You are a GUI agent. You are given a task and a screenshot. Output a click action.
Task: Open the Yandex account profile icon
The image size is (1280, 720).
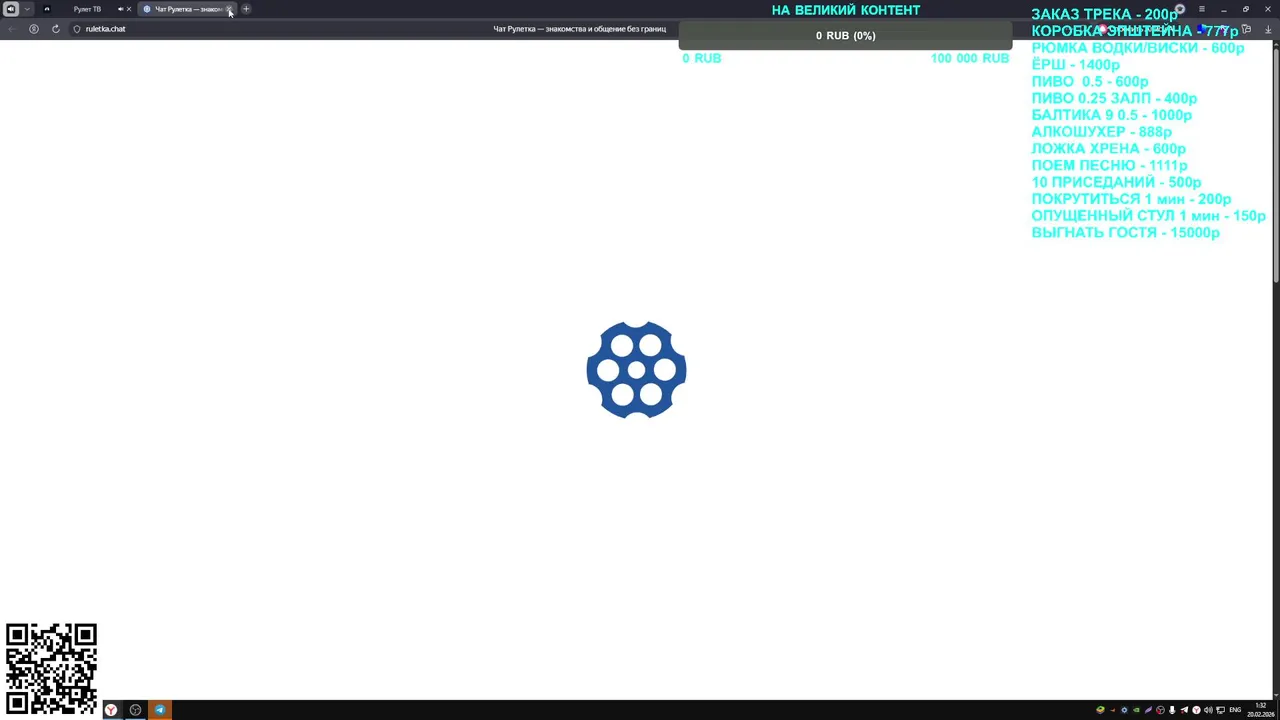[x=1180, y=9]
